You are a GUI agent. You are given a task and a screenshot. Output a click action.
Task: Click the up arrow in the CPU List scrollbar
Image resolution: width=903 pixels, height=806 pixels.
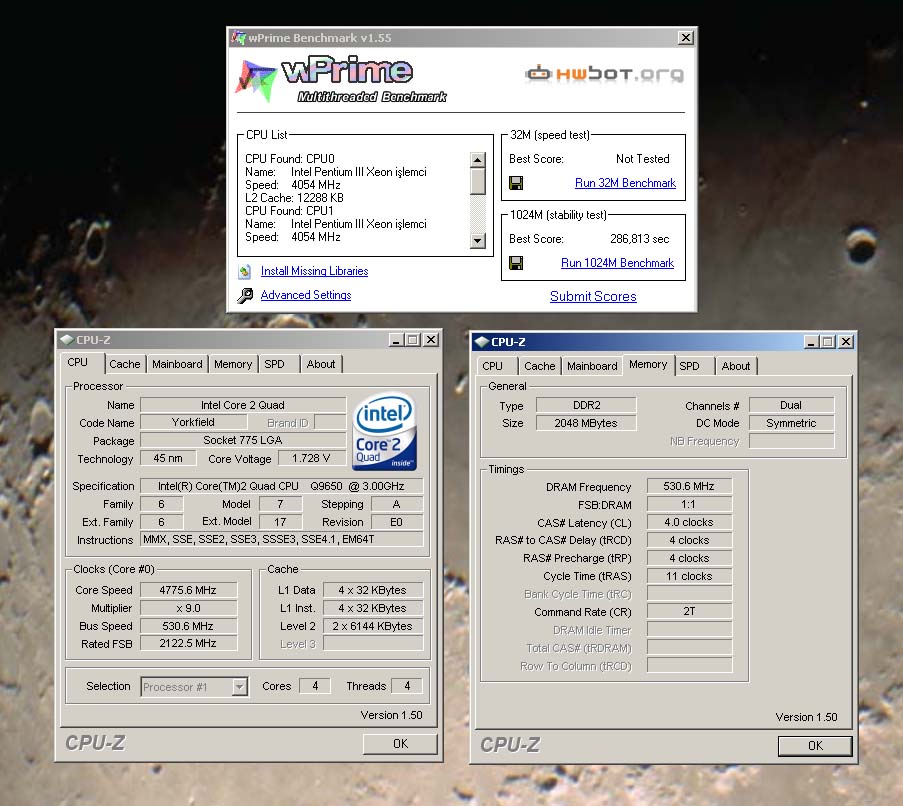tap(477, 160)
